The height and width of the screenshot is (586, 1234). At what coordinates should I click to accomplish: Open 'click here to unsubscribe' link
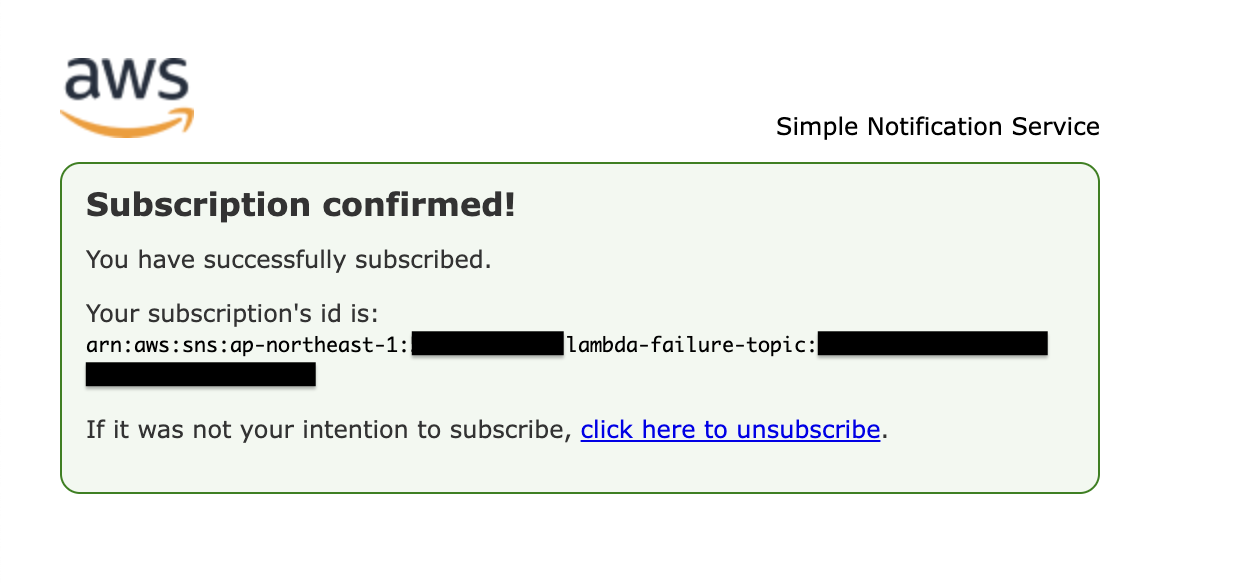tap(730, 429)
